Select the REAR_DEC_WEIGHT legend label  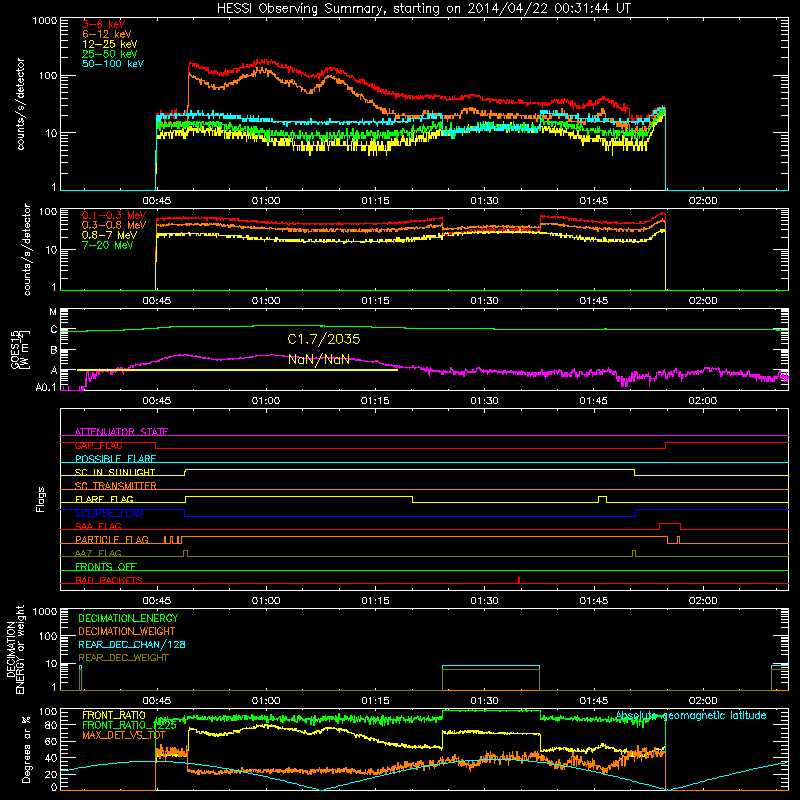click(123, 658)
